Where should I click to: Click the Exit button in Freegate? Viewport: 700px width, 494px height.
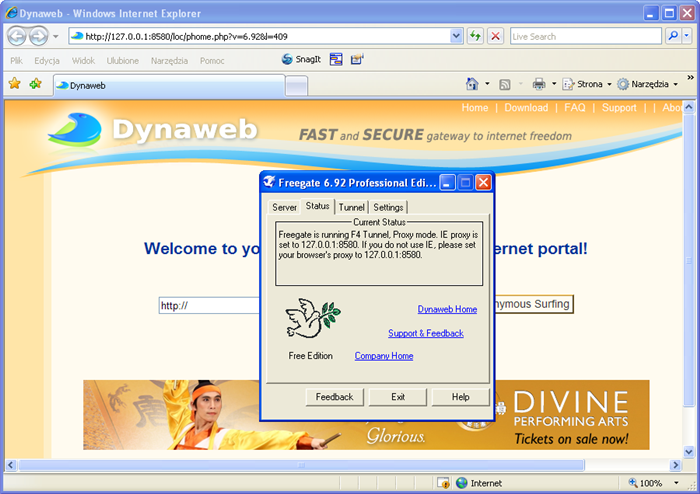tap(398, 397)
